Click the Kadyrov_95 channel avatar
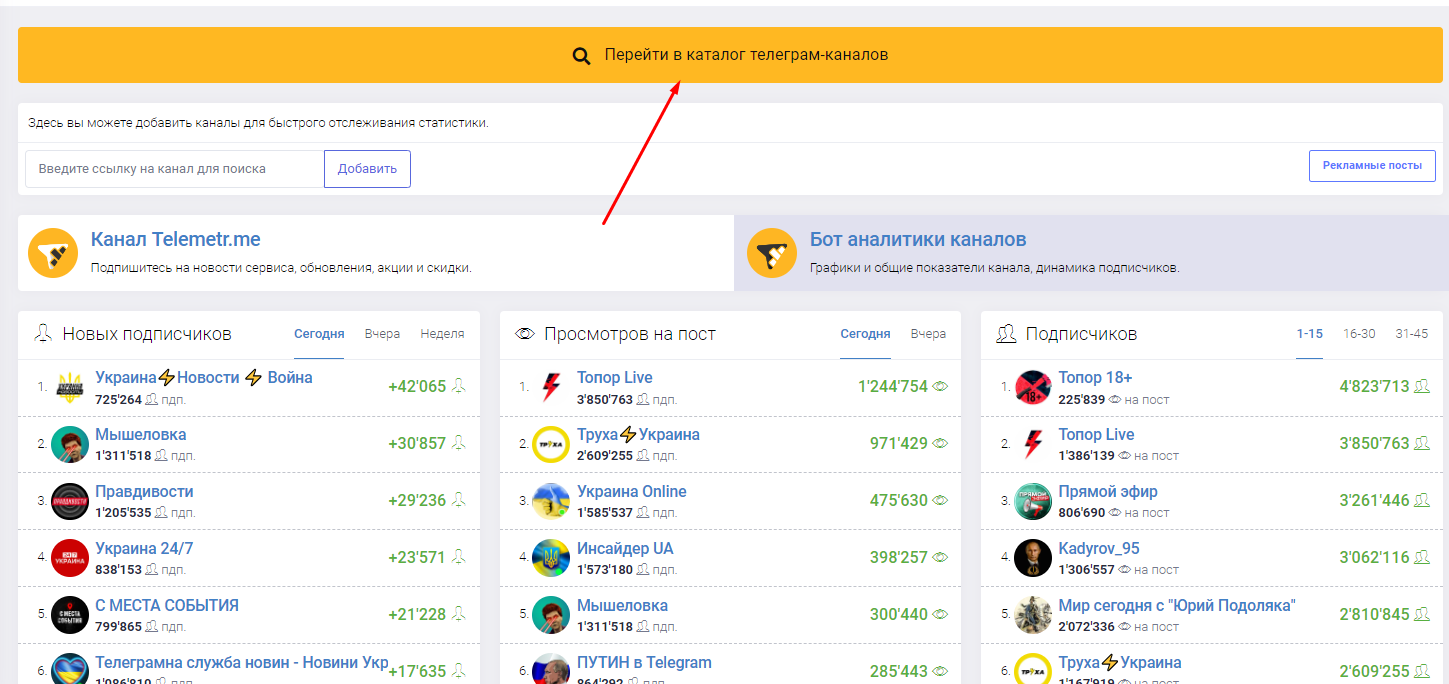 1033,558
